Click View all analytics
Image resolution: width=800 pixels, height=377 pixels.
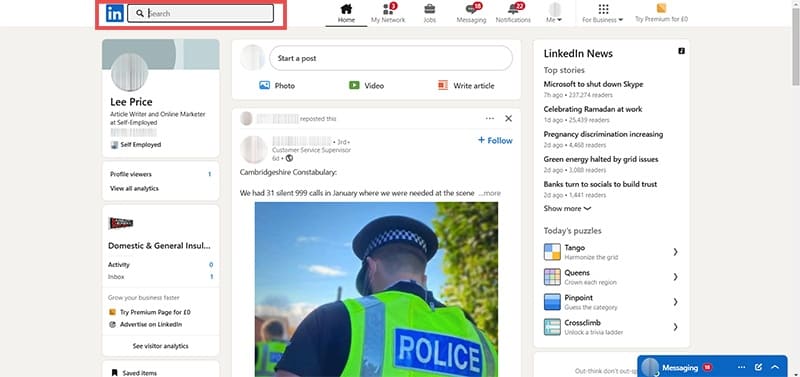click(134, 188)
